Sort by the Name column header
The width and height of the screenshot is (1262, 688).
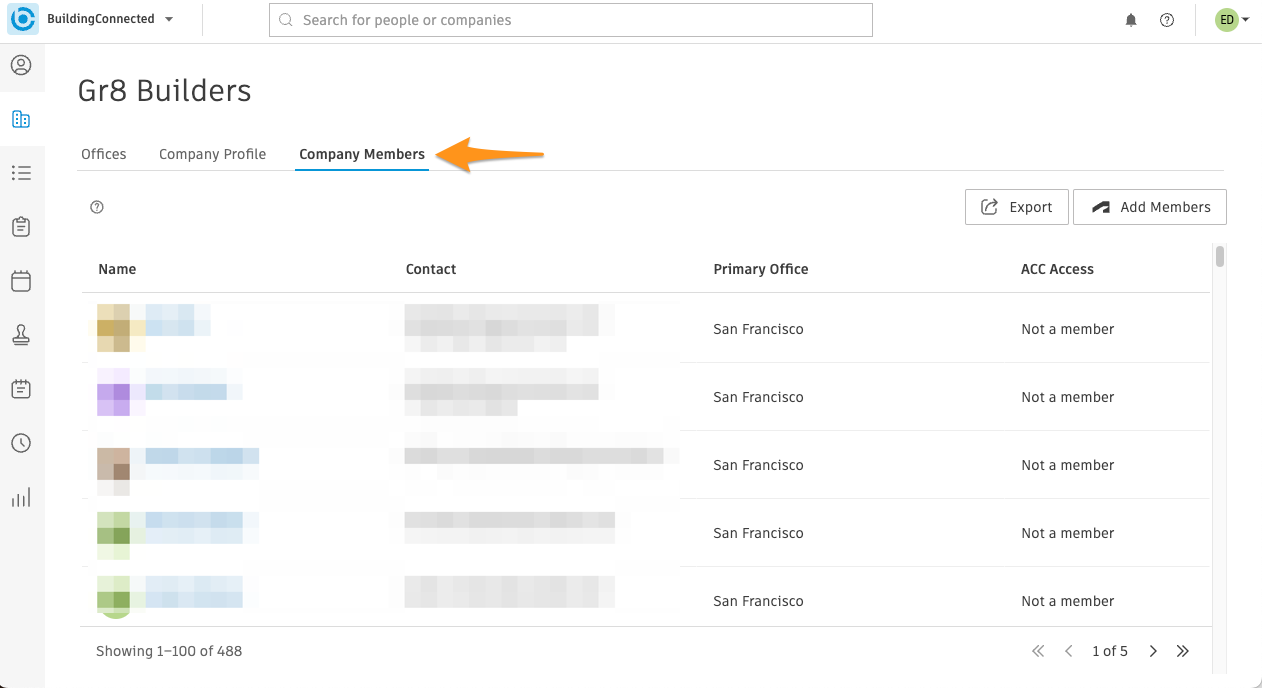(117, 269)
